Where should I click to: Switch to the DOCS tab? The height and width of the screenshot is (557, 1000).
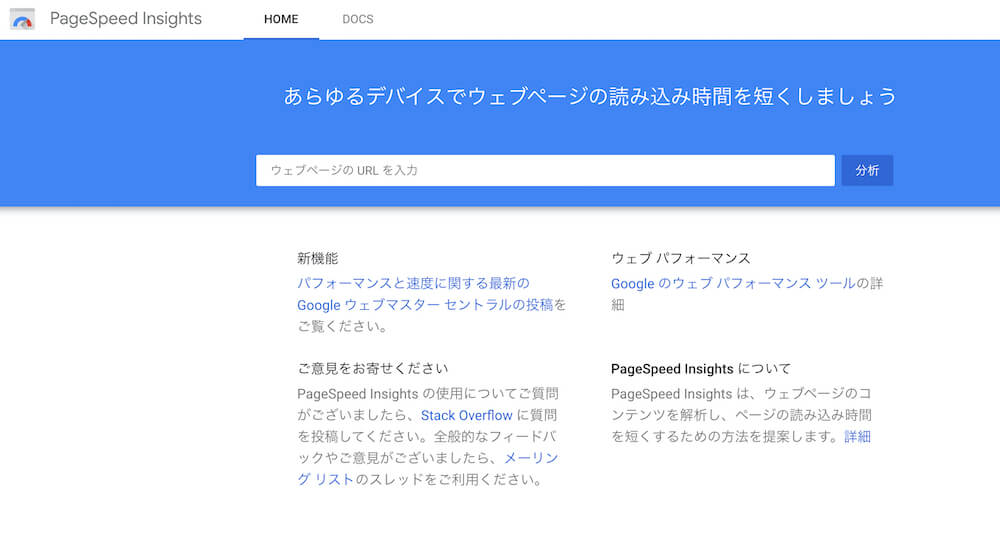tap(358, 19)
